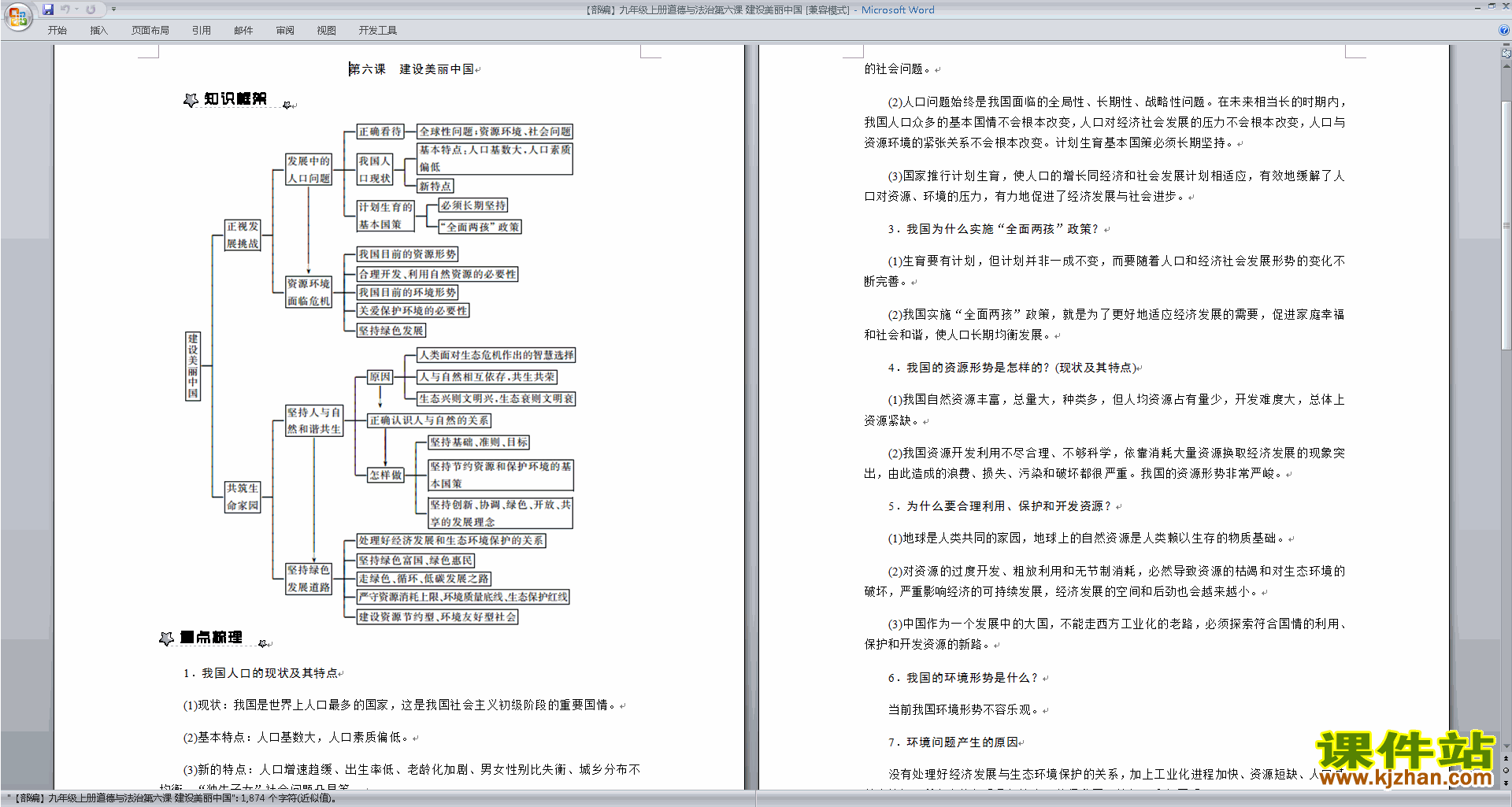
Task: Switch to the 插入 ribbon tab
Action: point(98,30)
